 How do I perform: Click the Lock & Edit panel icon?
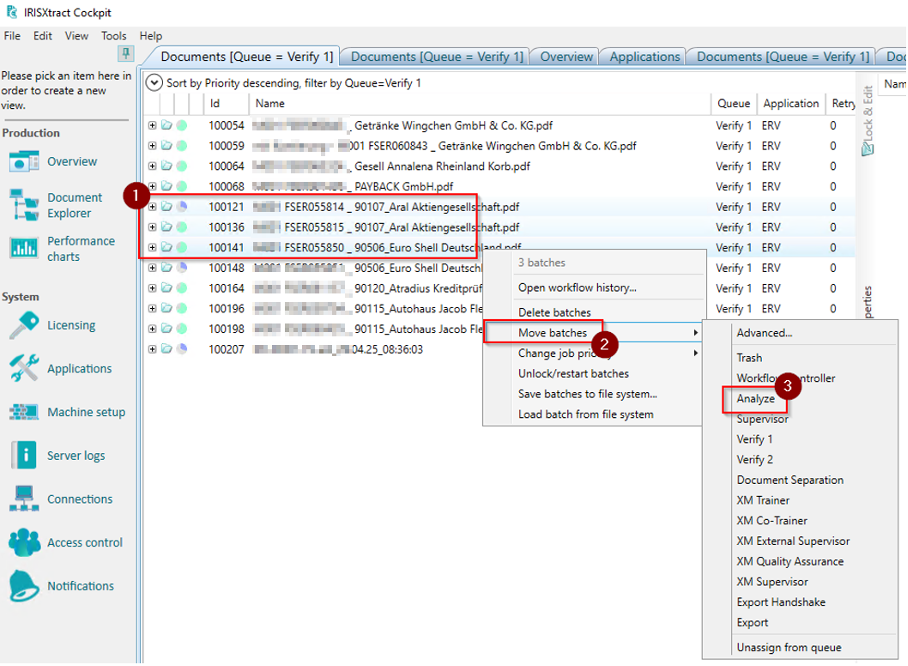pyautogui.click(x=867, y=148)
